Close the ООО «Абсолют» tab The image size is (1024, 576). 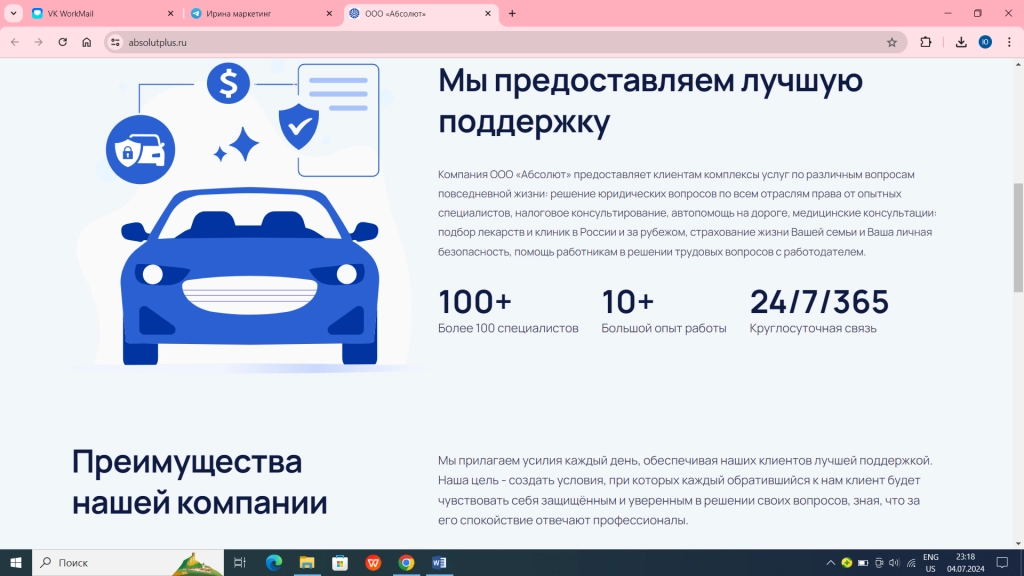(x=488, y=13)
